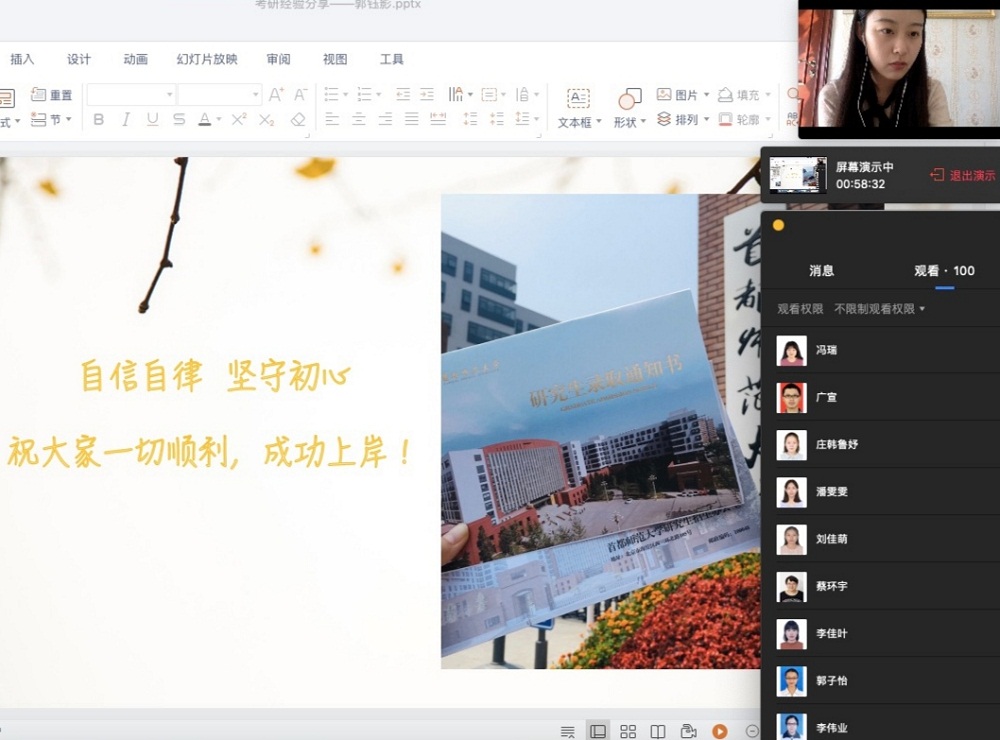Insert a text box (文本框)
This screenshot has width=1000, height=740.
pos(579,107)
